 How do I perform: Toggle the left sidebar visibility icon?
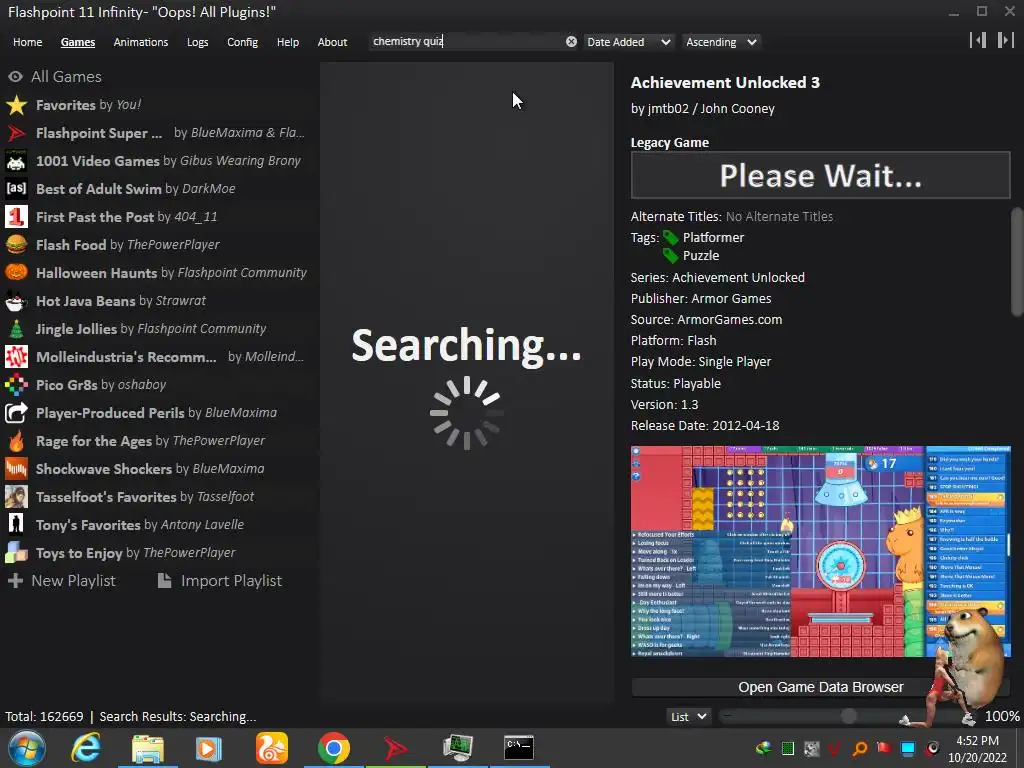point(978,40)
